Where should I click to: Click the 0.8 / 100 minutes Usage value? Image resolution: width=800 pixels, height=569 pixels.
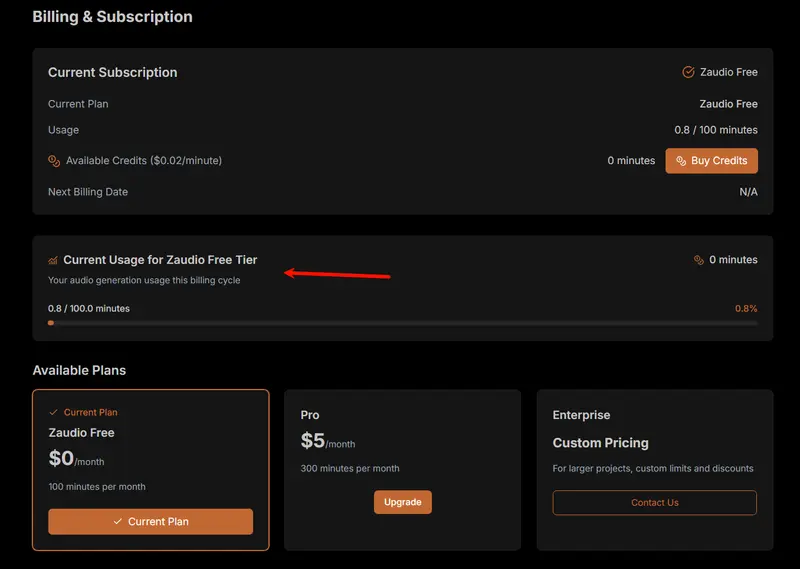pyautogui.click(x=715, y=130)
